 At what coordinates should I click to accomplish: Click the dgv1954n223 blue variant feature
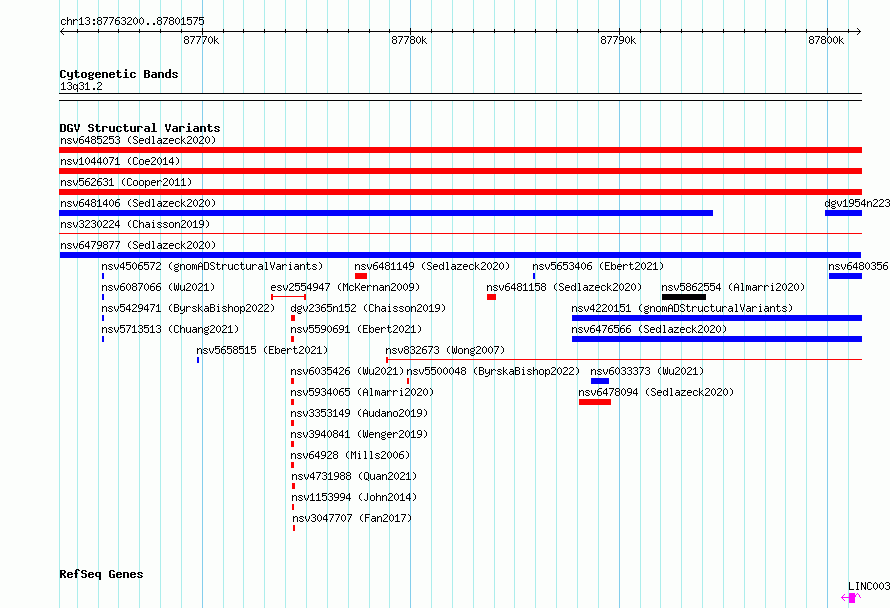[x=843, y=213]
